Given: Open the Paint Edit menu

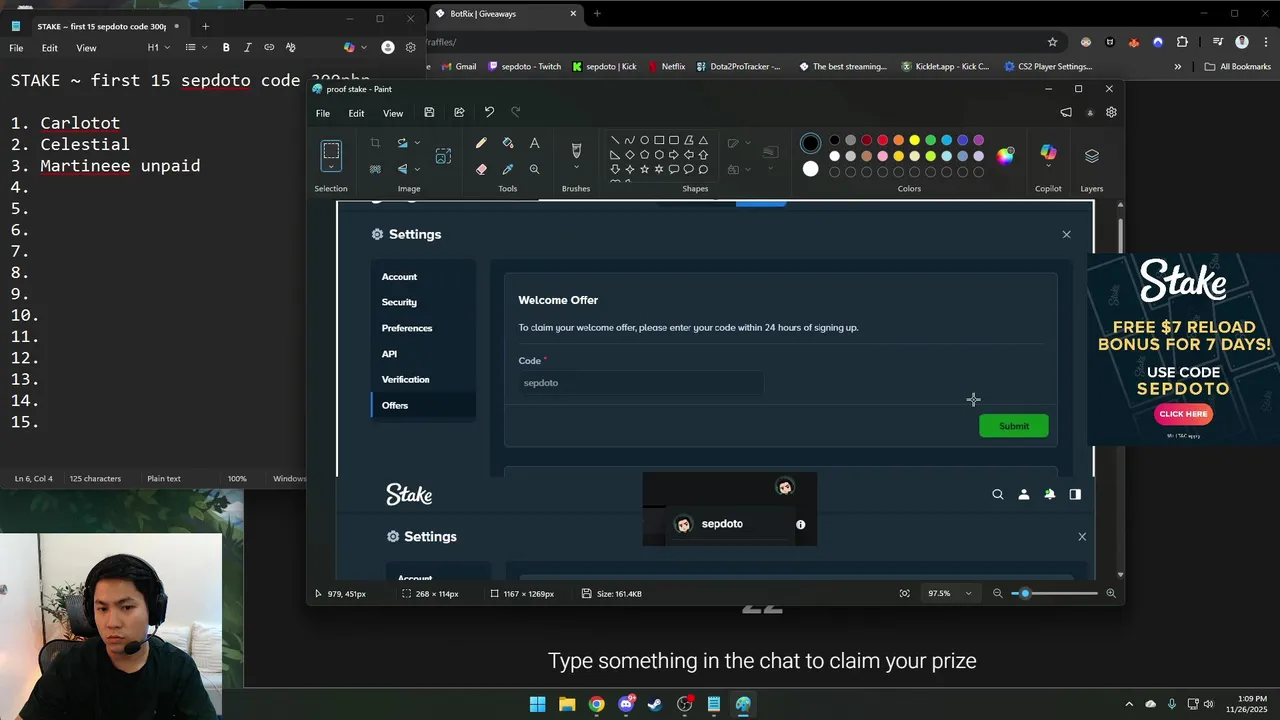Looking at the screenshot, I should click(356, 113).
